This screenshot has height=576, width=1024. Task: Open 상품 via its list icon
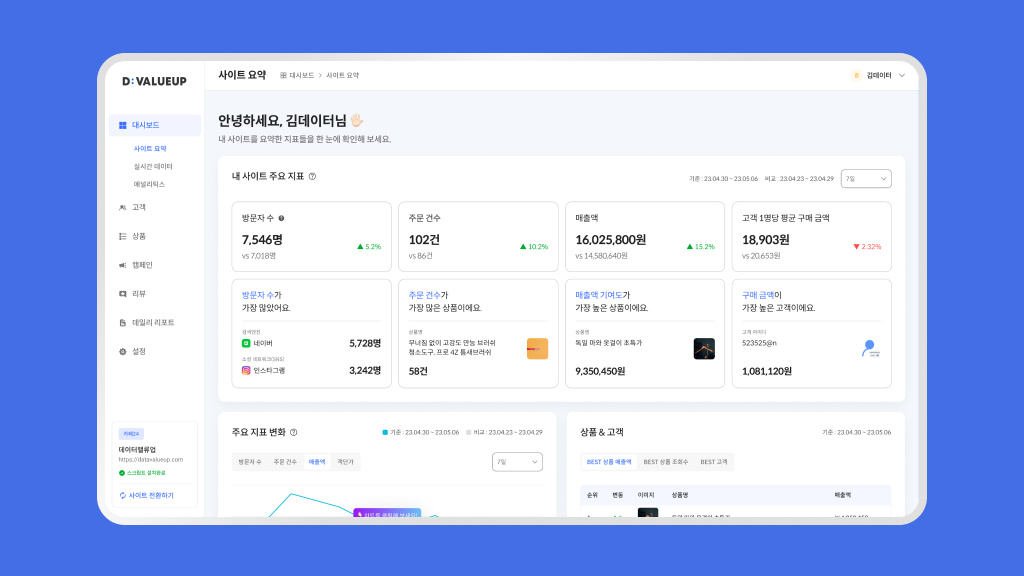click(123, 236)
